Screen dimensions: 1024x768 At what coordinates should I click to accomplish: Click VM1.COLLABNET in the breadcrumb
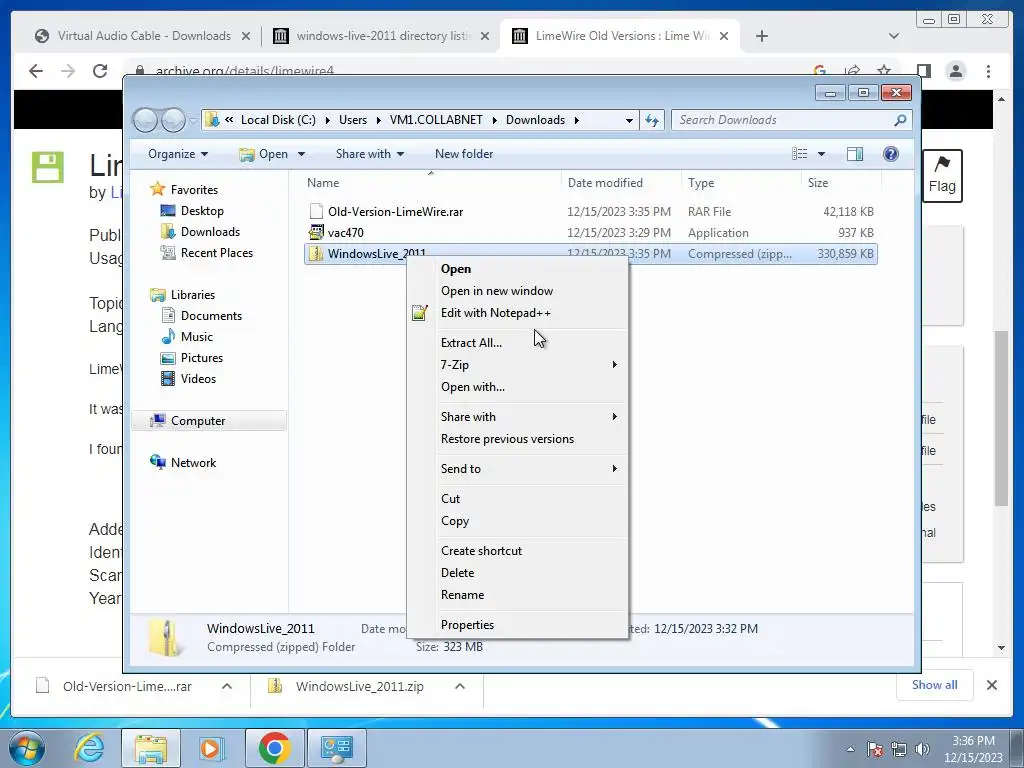click(x=436, y=120)
